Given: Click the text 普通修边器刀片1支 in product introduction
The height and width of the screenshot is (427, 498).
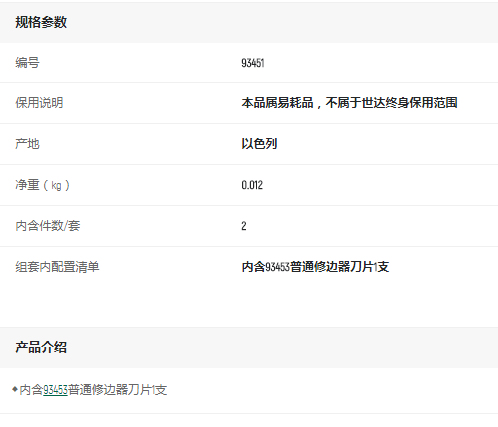Looking at the screenshot, I should pyautogui.click(x=117, y=390).
